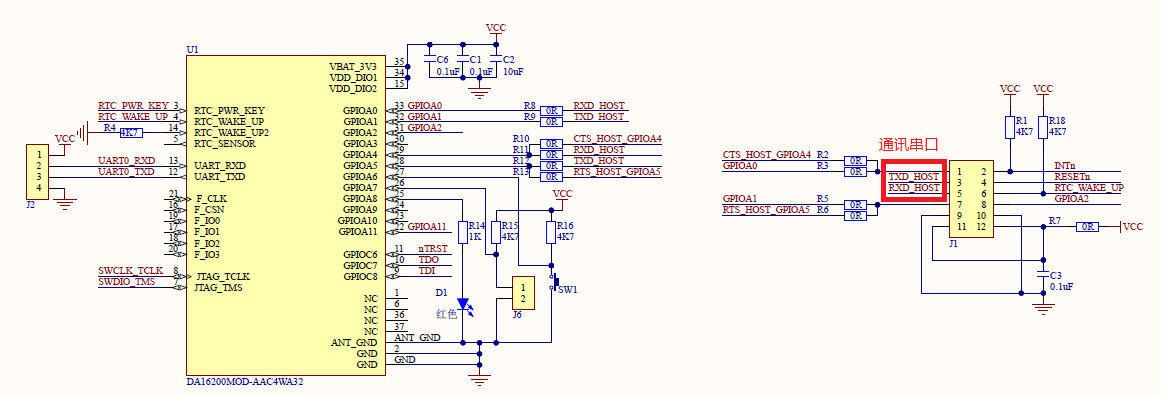Click the R18 4K7 pull-up resistor
This screenshot has height=397, width=1161.
1043,127
